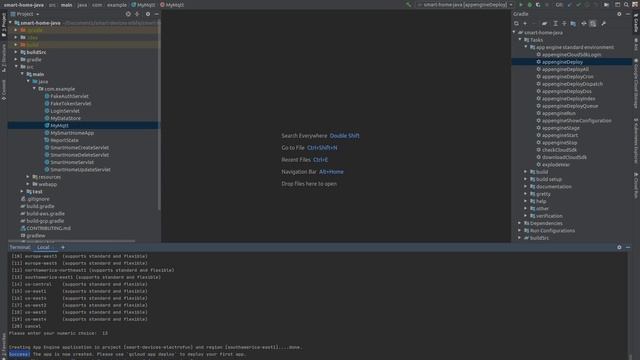Open the run configuration dropdown

(x=465, y=5)
